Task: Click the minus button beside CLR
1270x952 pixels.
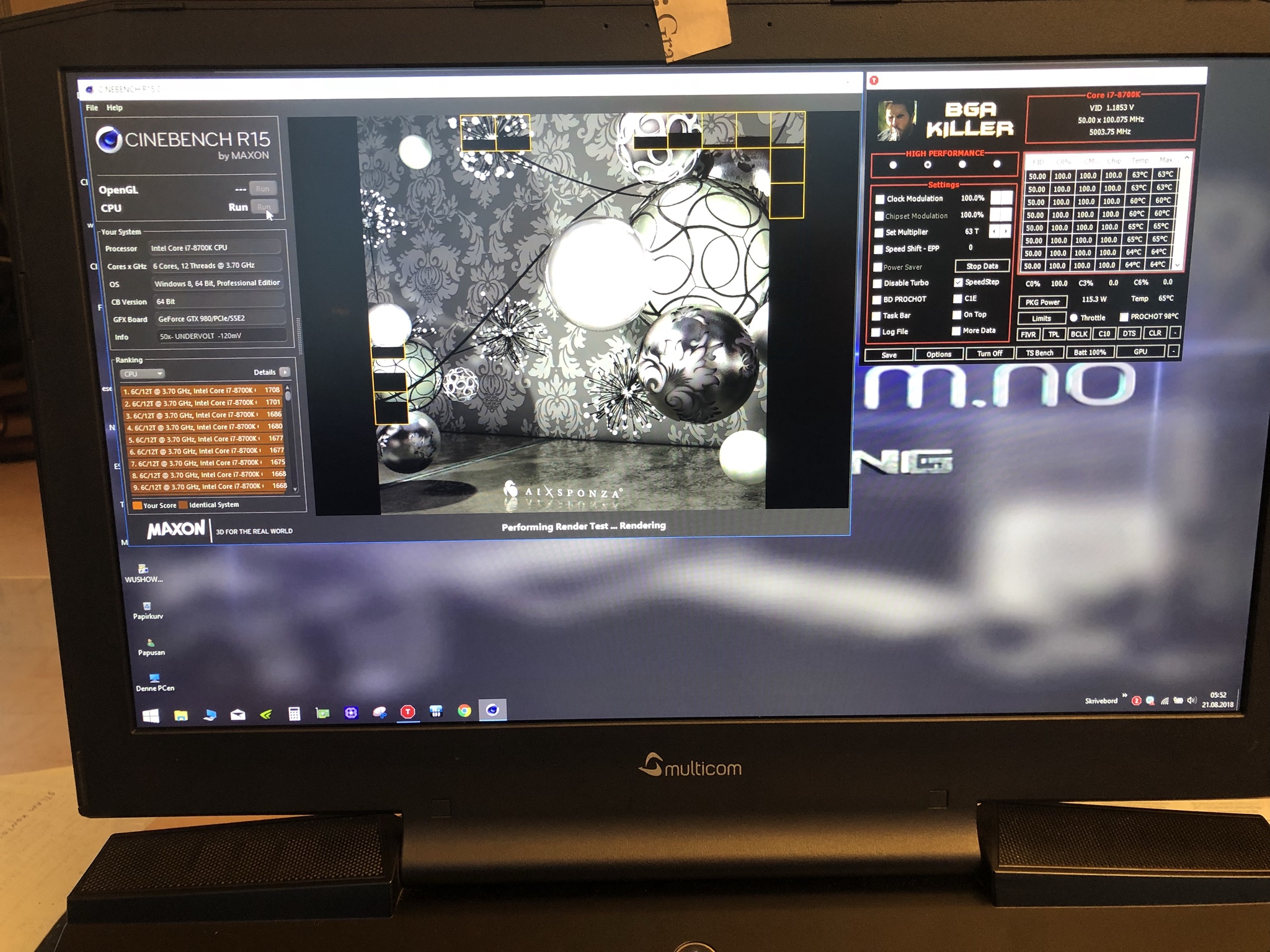Action: click(1174, 333)
